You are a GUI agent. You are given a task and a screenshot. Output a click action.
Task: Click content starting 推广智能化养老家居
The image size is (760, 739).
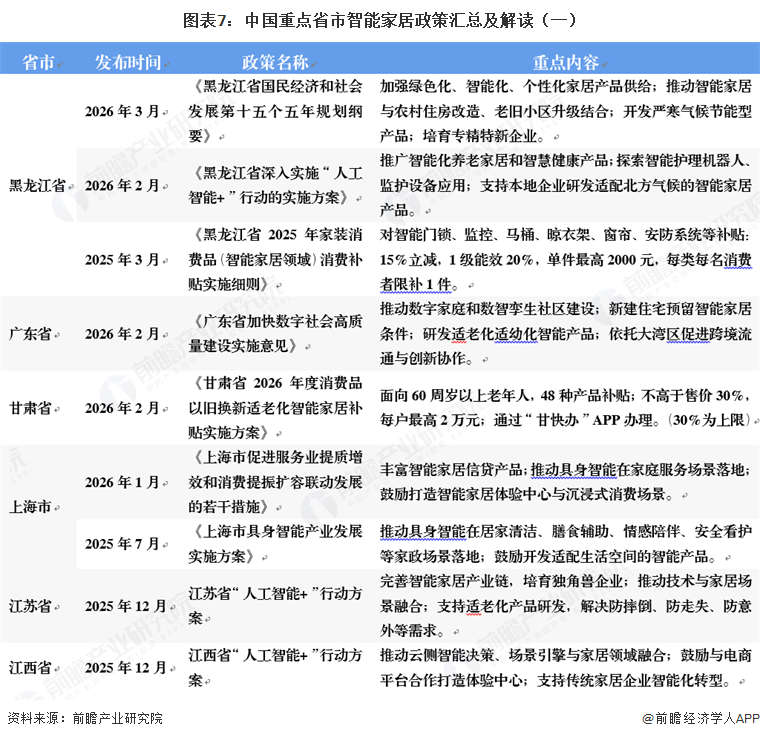(566, 185)
